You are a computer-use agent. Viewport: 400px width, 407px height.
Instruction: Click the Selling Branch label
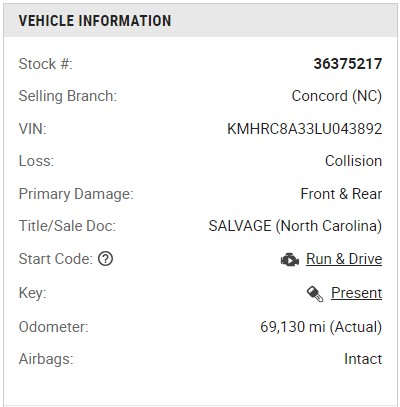(68, 96)
